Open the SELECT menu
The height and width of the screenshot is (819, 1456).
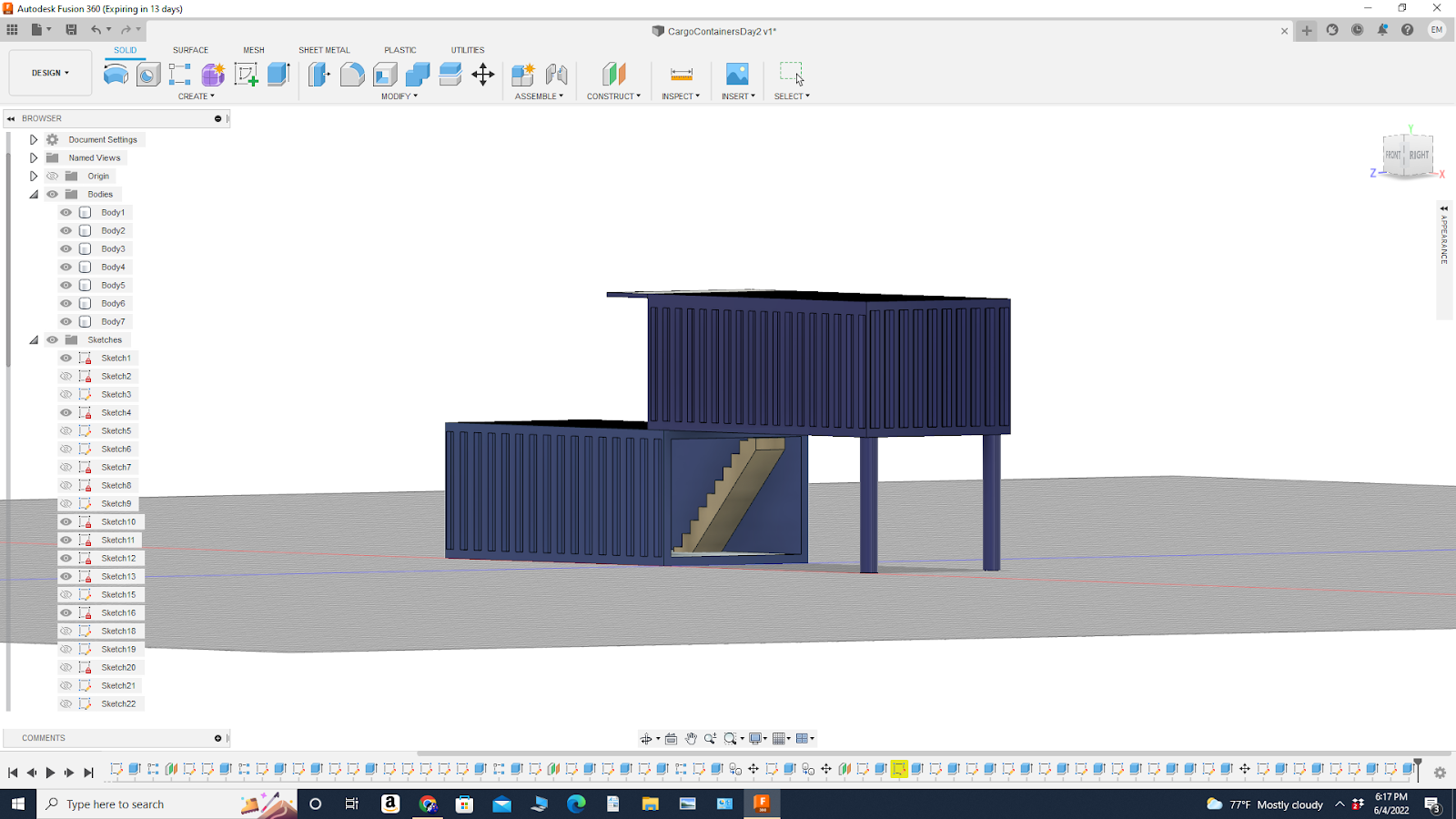[x=792, y=96]
